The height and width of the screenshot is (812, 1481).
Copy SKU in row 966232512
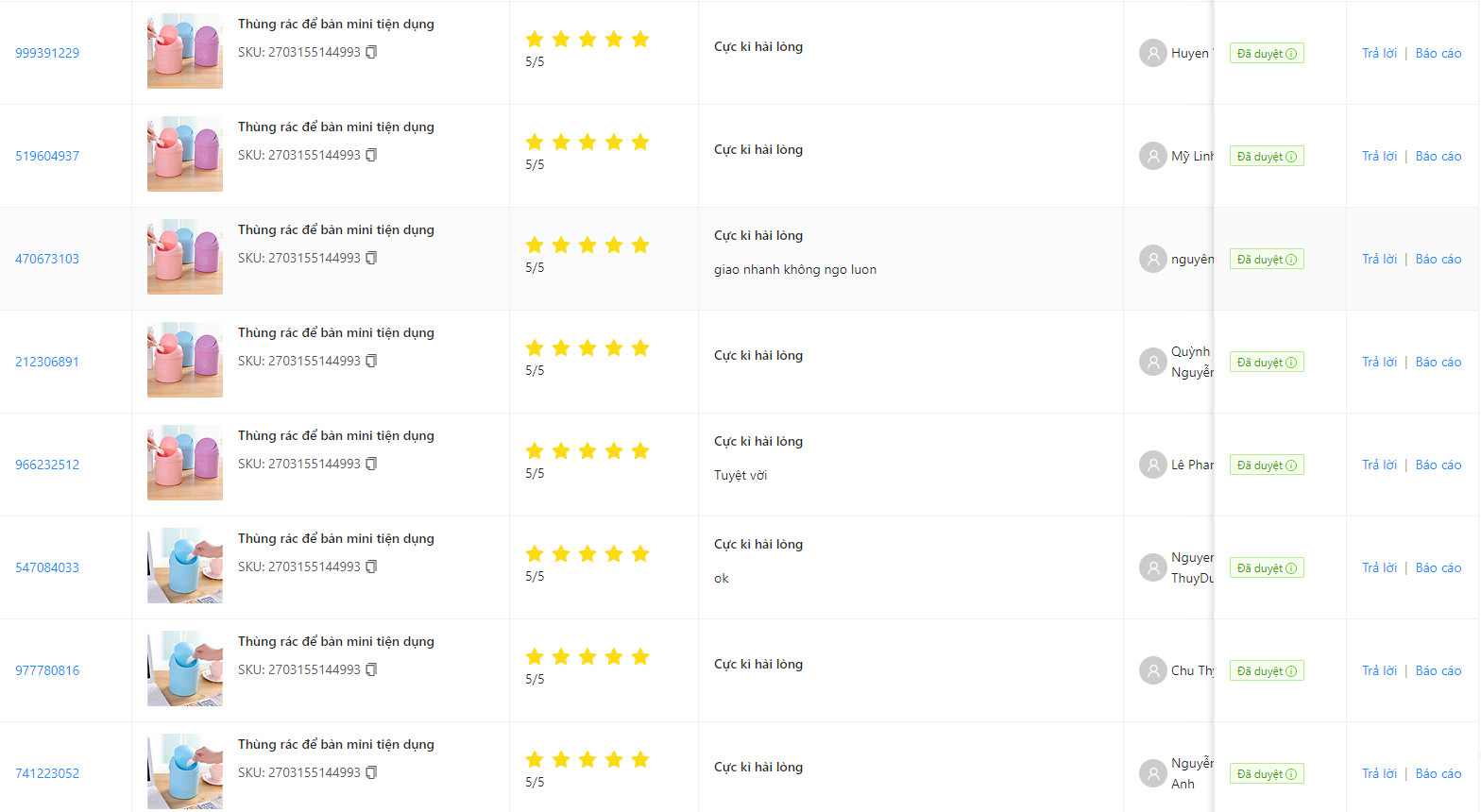click(x=371, y=464)
